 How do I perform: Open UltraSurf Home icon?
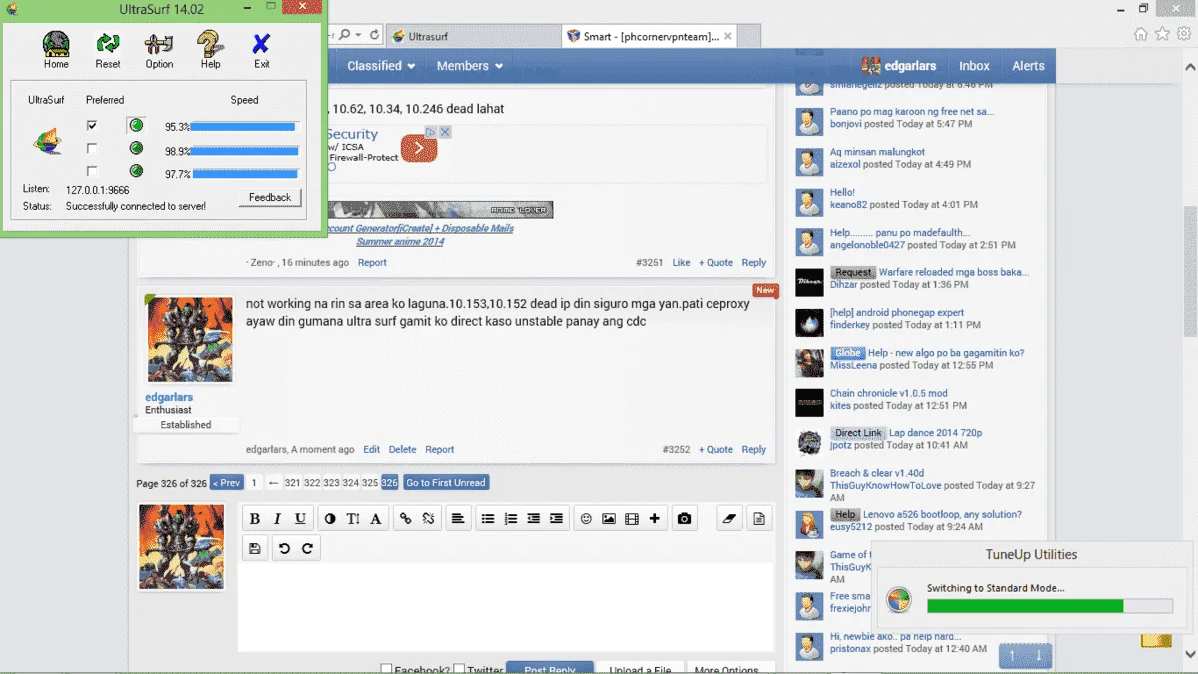[56, 50]
